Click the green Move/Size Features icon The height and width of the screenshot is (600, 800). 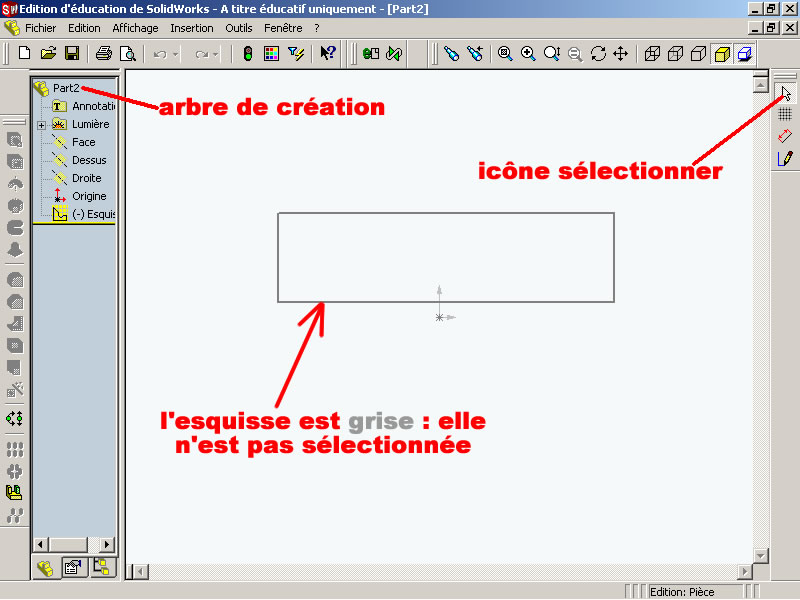[14, 419]
